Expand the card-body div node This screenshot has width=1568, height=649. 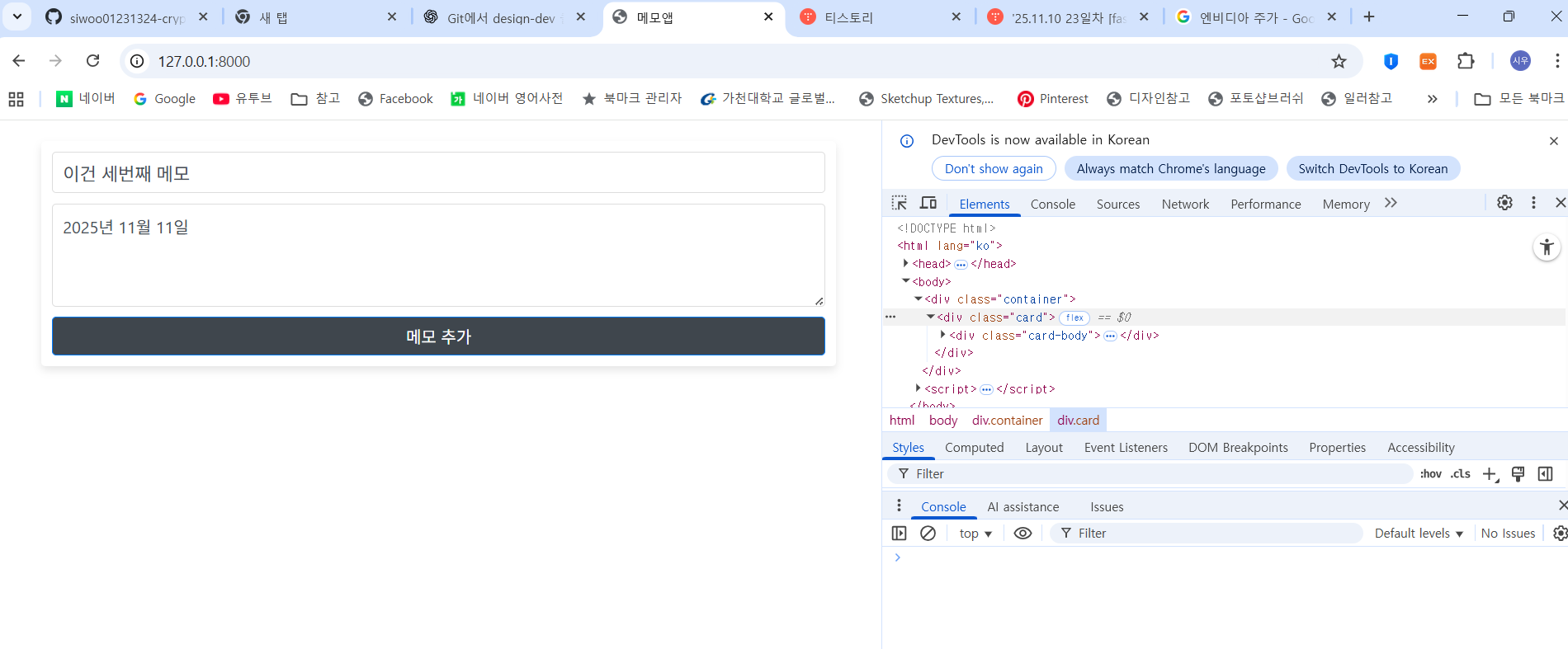(942, 335)
